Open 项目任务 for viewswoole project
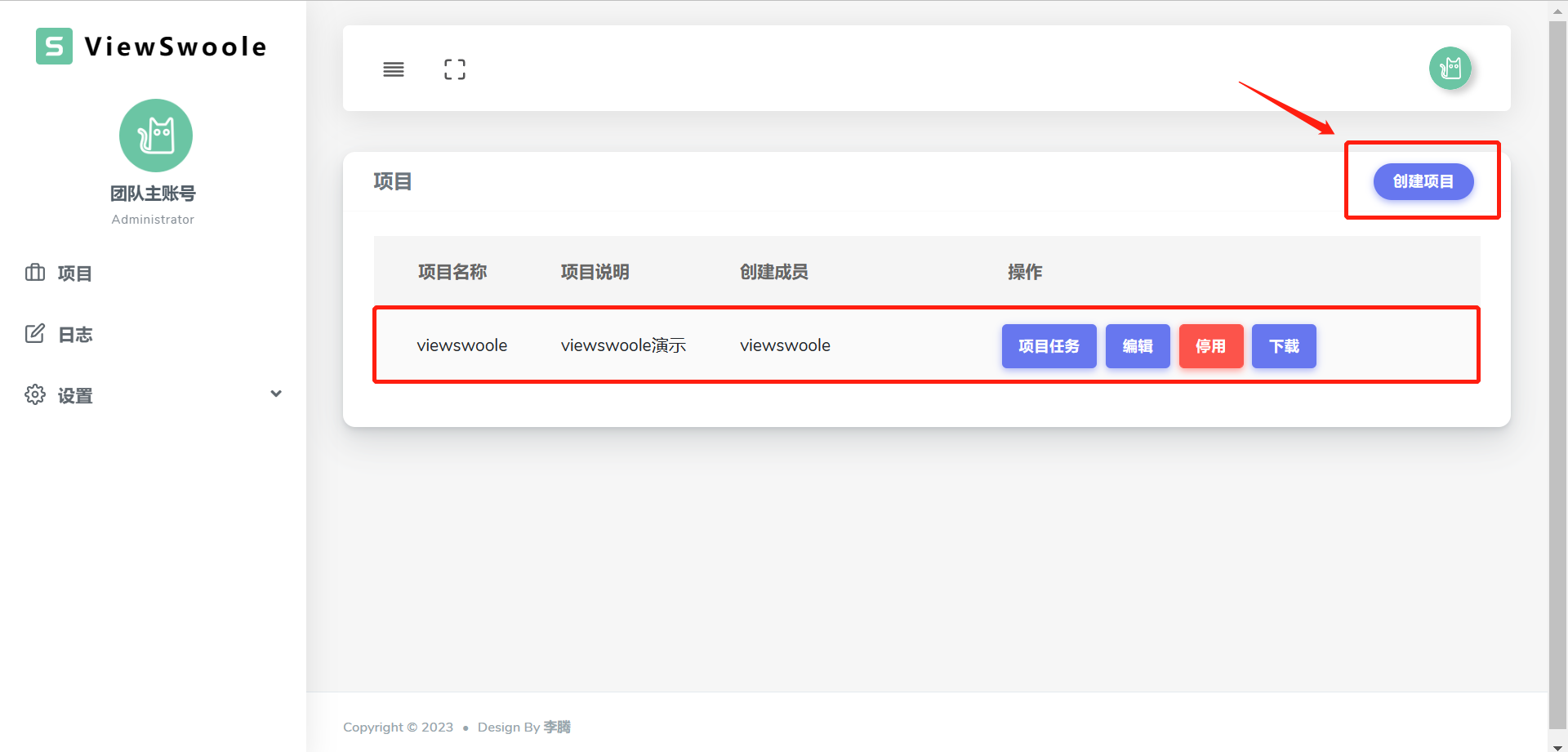 (1049, 346)
